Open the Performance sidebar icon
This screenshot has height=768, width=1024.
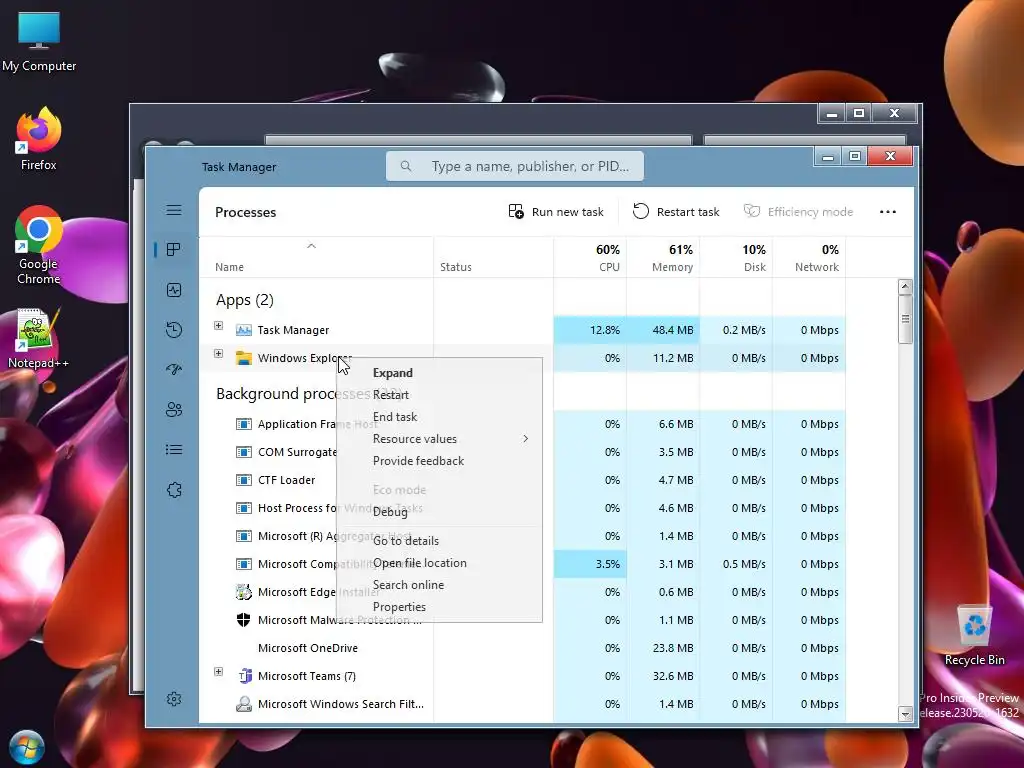click(174, 290)
